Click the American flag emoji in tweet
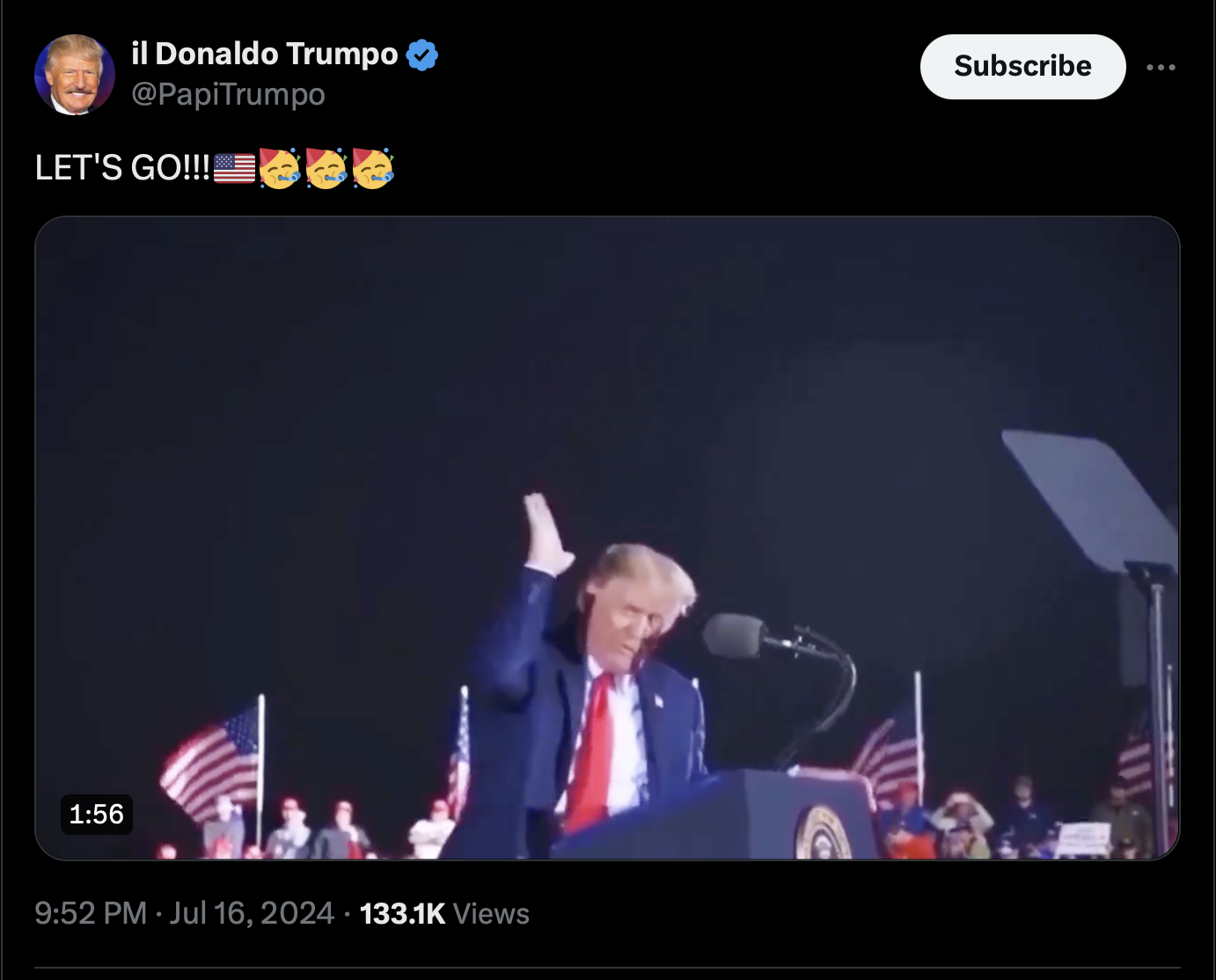Image resolution: width=1216 pixels, height=980 pixels. 234,168
